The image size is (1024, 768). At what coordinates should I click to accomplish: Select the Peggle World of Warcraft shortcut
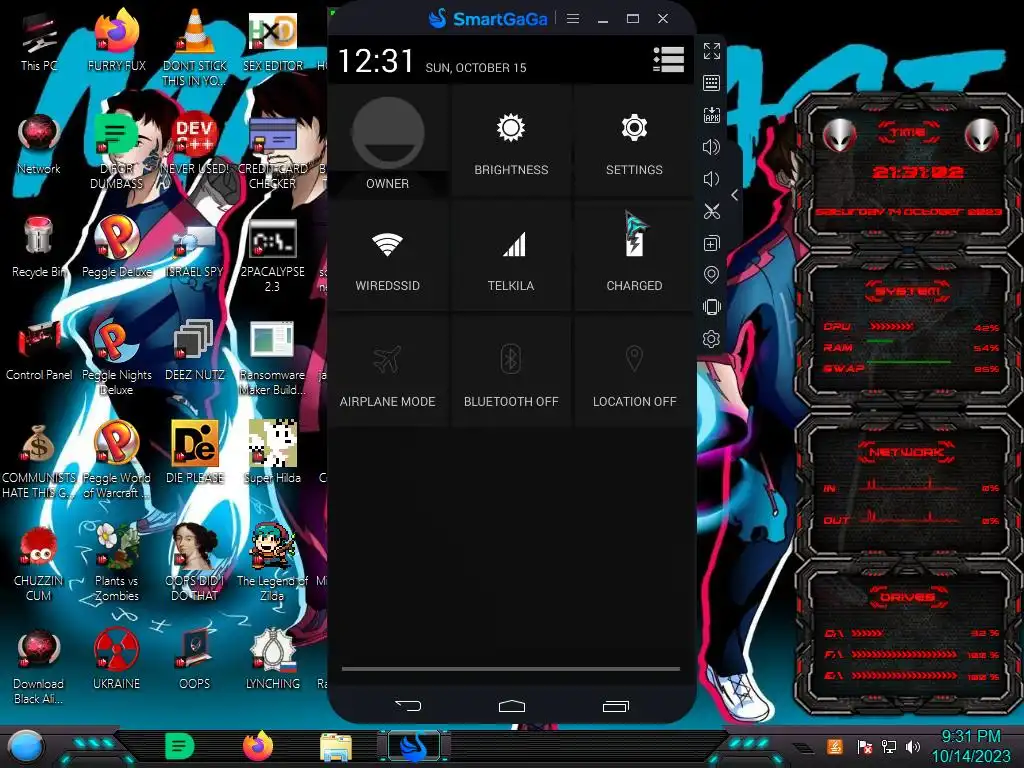click(x=117, y=460)
